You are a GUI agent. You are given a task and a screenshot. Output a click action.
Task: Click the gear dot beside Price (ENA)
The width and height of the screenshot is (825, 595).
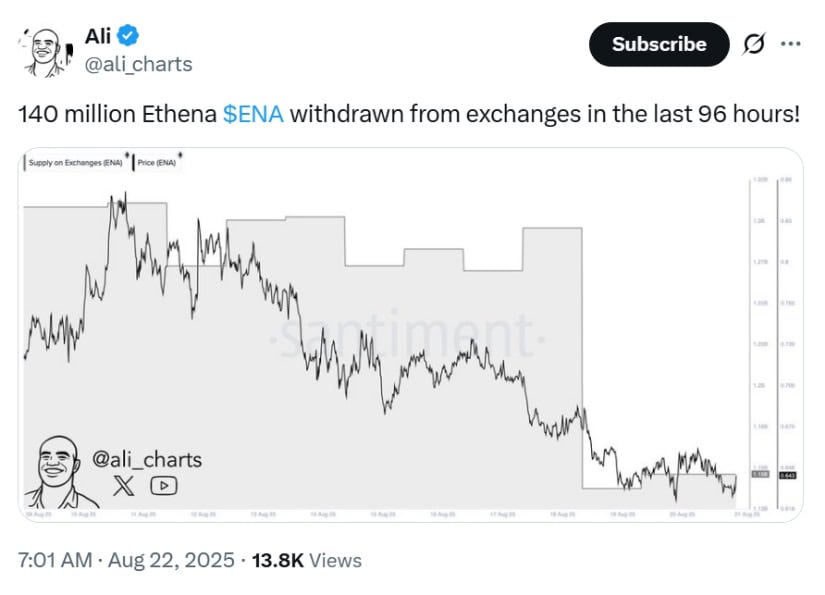coord(180,155)
